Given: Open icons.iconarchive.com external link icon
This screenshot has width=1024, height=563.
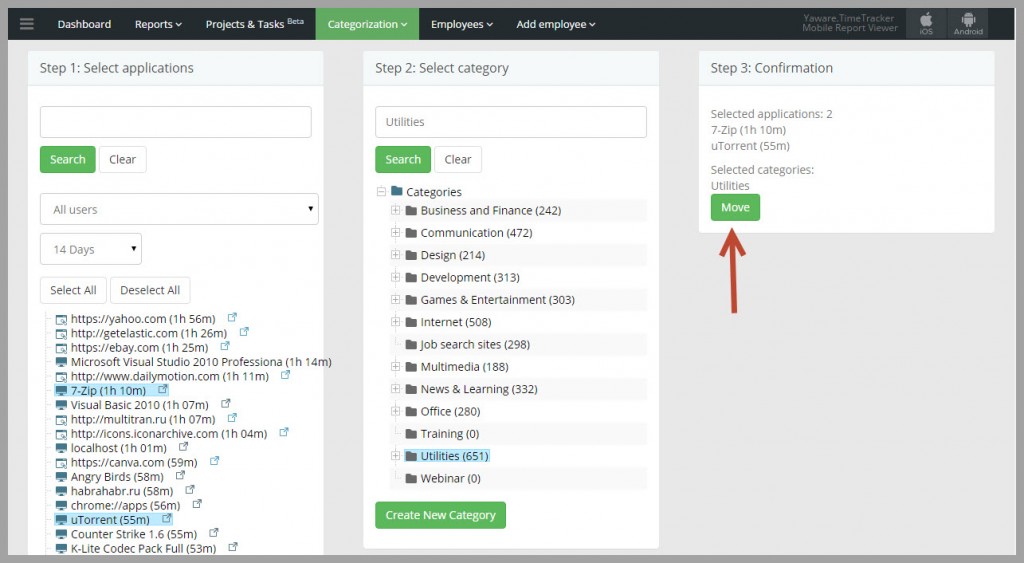Looking at the screenshot, I should pyautogui.click(x=283, y=432).
